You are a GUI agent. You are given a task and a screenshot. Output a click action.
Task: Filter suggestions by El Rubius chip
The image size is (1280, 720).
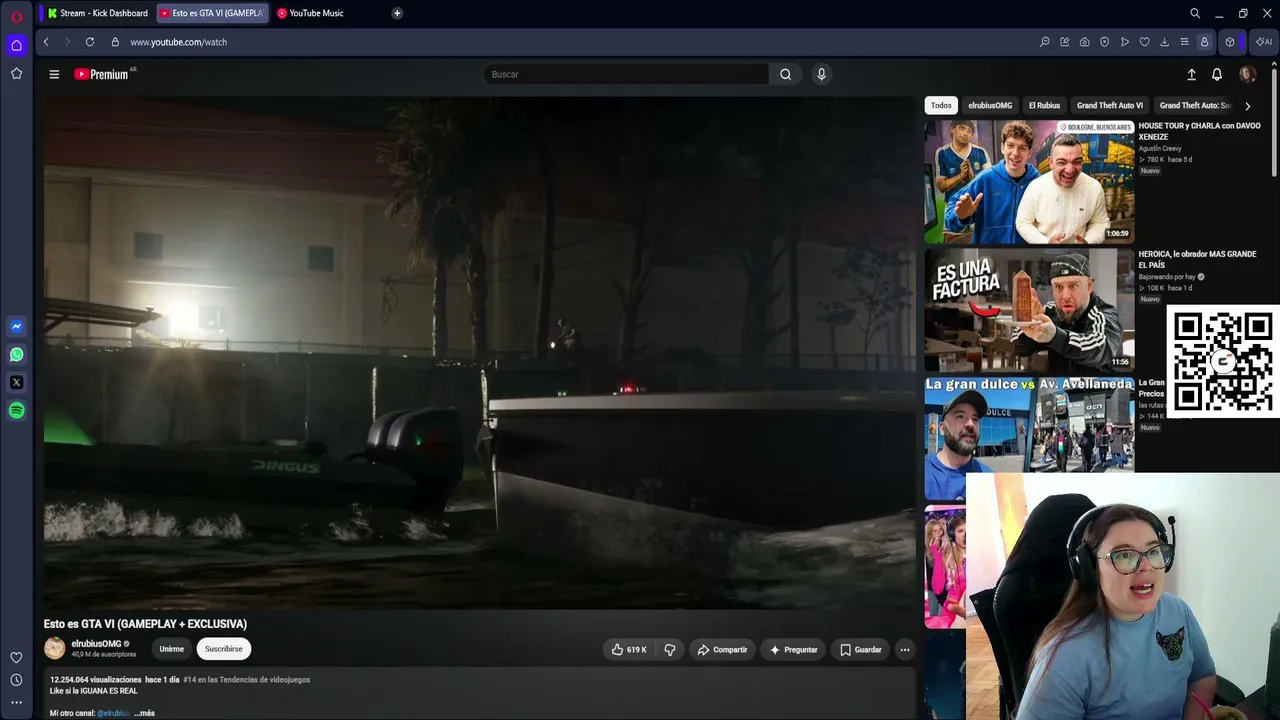pos(1044,105)
